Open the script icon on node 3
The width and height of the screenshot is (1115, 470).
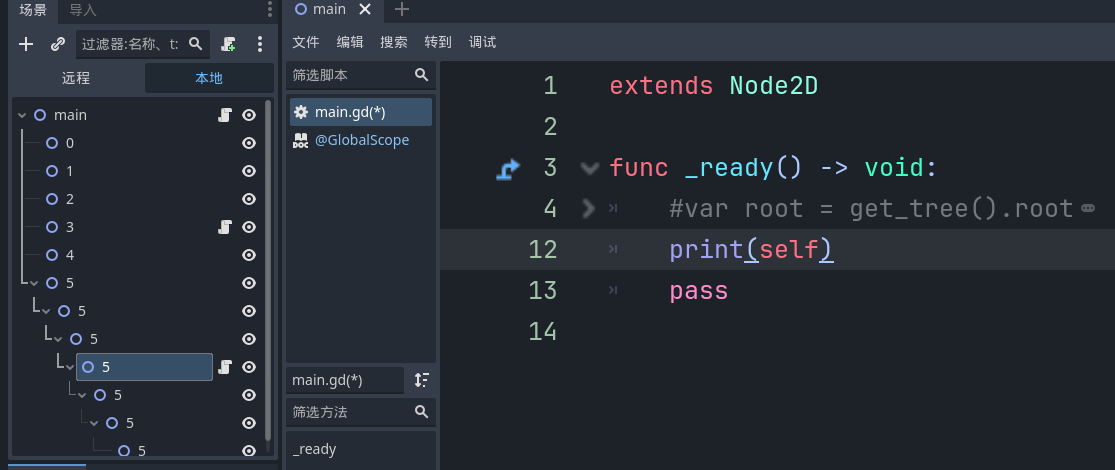225,227
